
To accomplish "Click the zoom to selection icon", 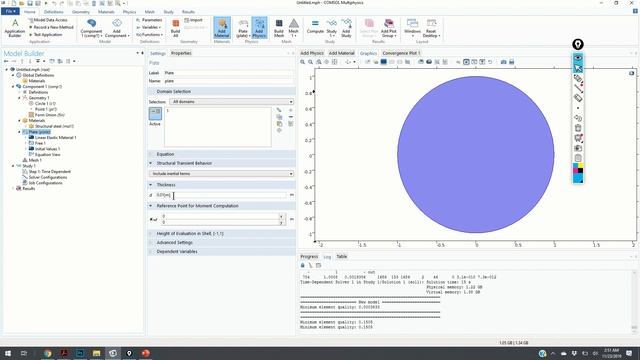I will click(279, 131).
